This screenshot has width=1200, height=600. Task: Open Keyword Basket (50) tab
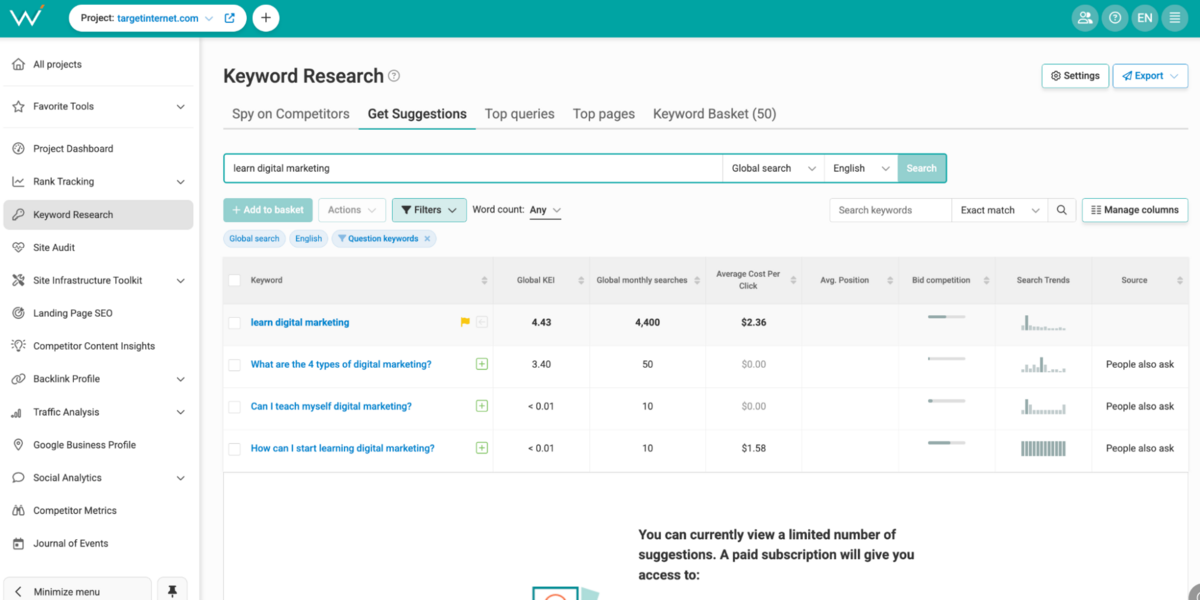coord(715,114)
